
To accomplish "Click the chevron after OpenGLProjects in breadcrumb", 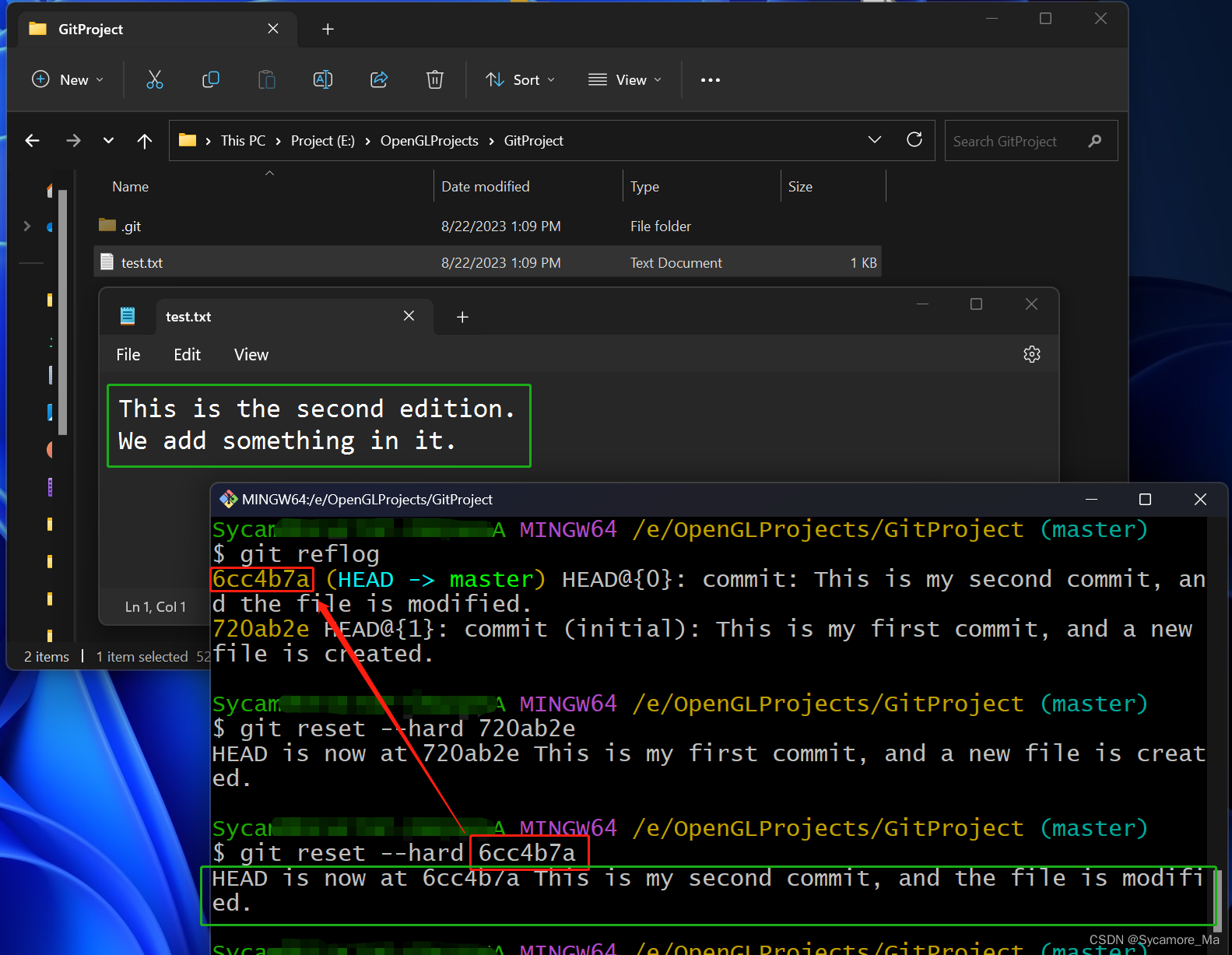I will 491,141.
